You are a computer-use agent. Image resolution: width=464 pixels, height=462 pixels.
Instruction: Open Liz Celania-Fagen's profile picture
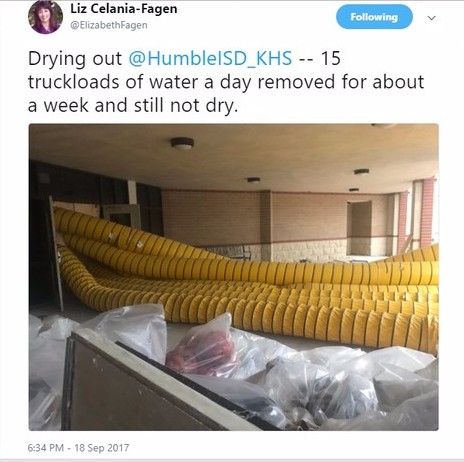pos(45,17)
